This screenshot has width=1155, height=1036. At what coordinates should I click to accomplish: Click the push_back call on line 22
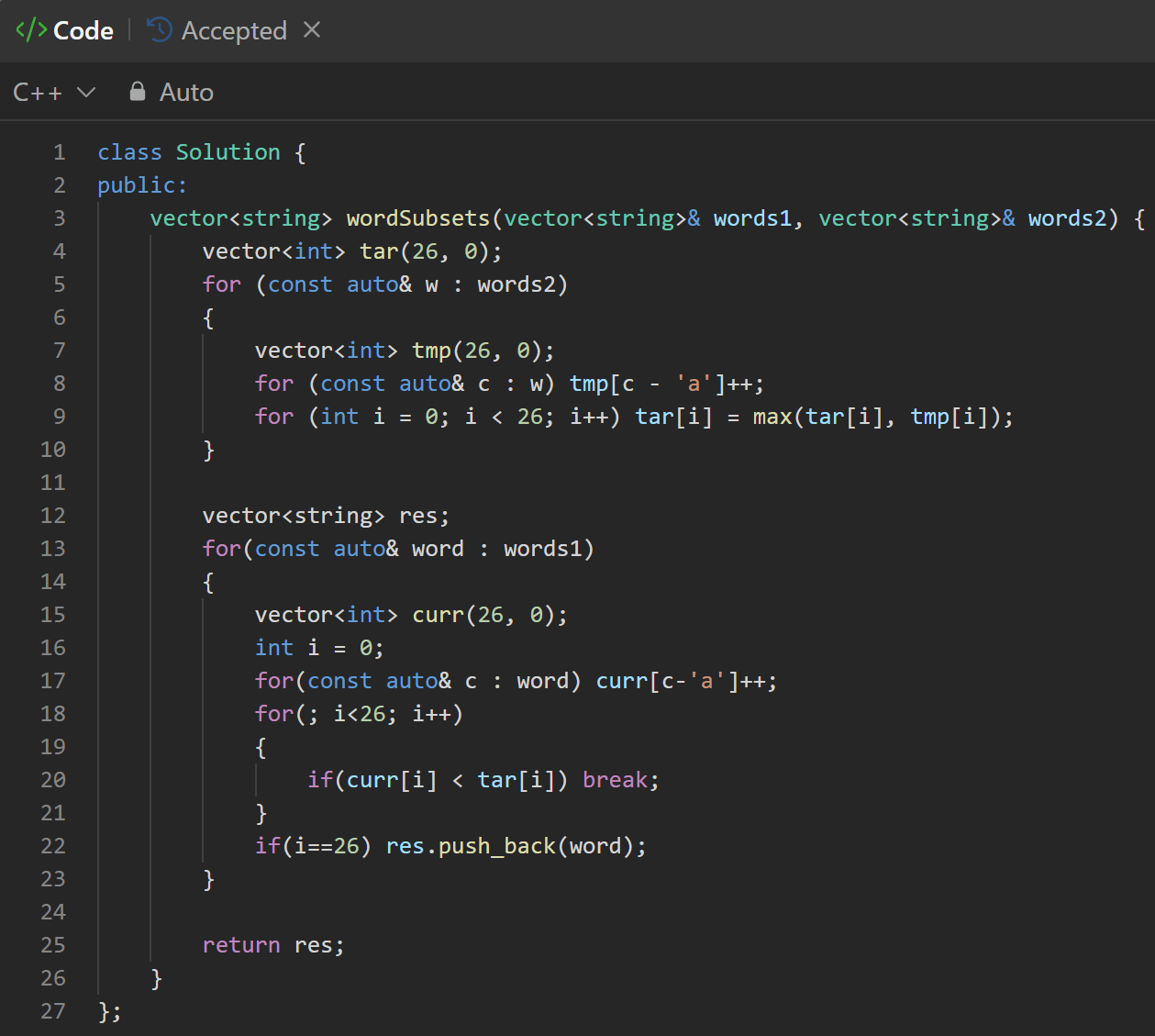(496, 846)
